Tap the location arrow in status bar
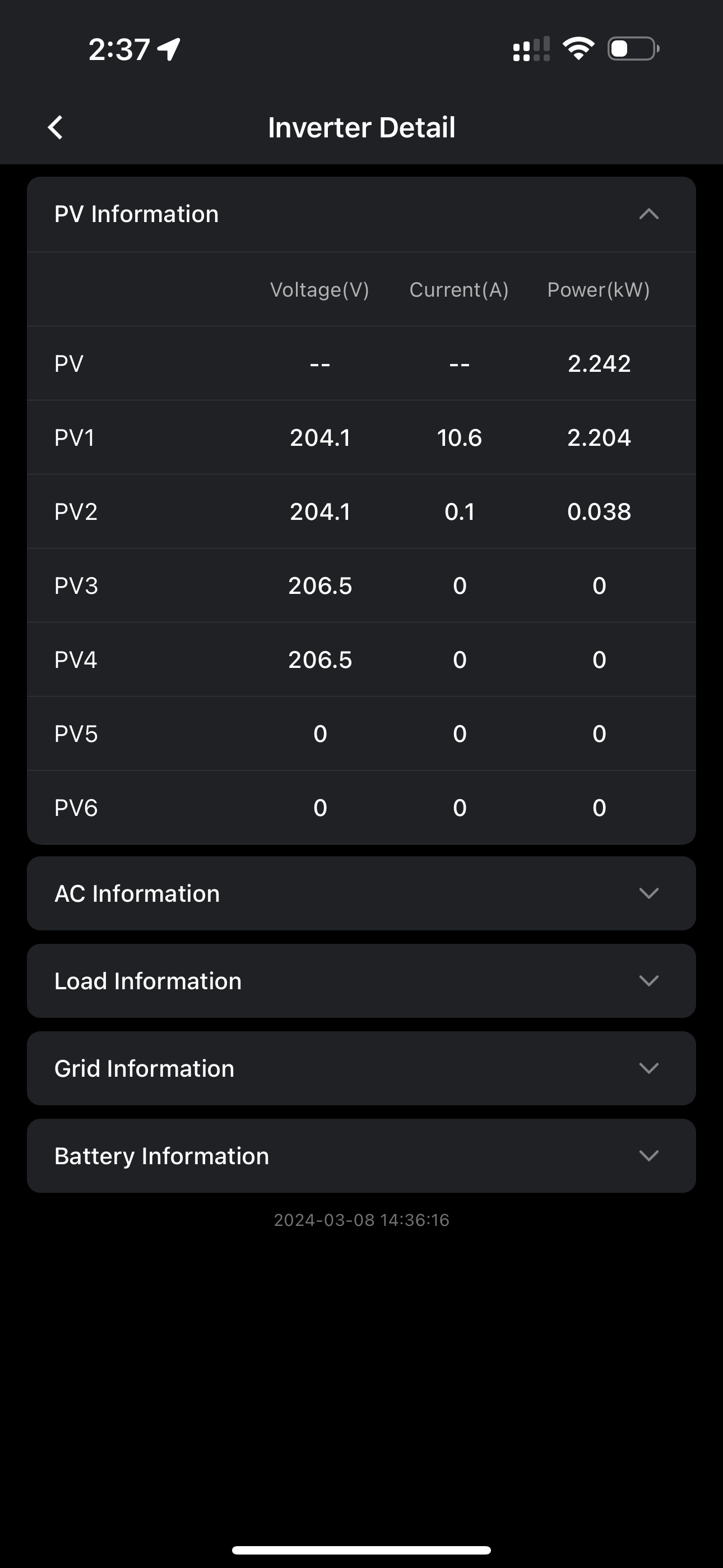The width and height of the screenshot is (723, 1568). pos(169,49)
